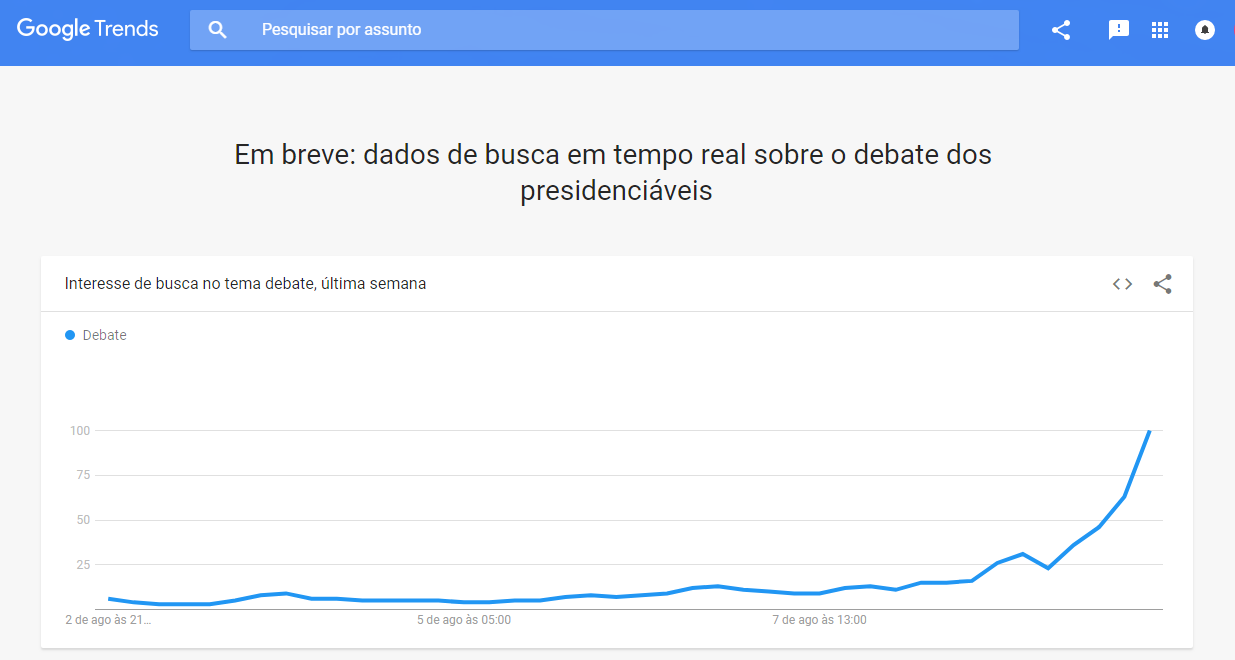Click the 25 y-axis label
Screen dimensions: 1235x660
[84, 565]
